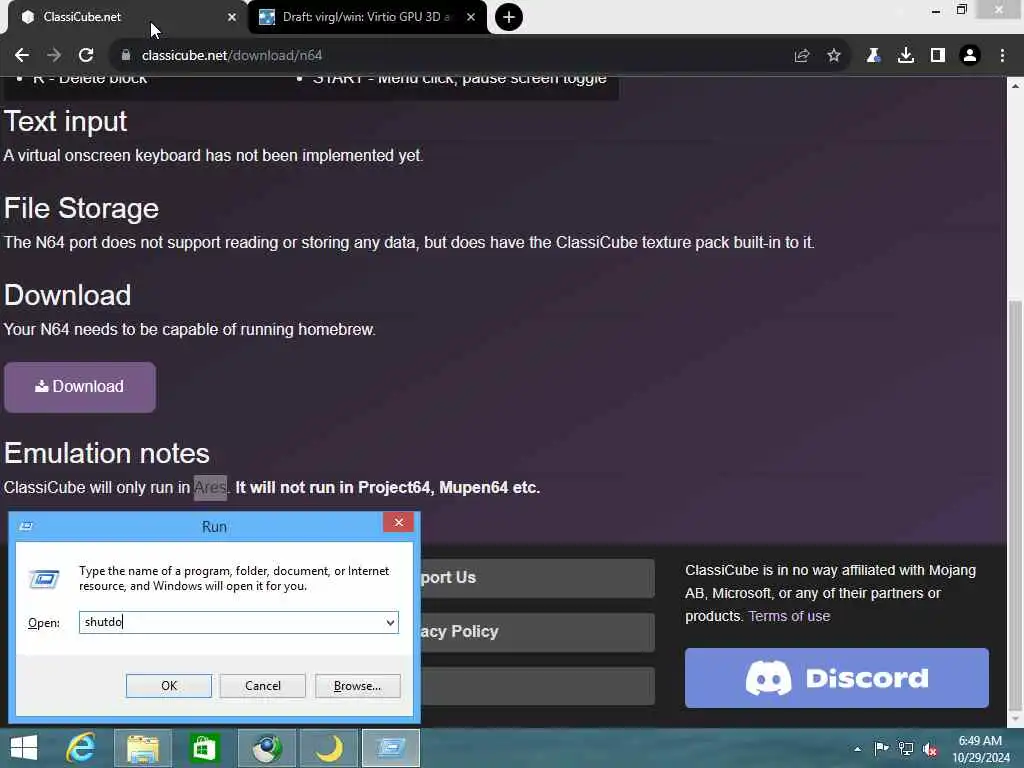1024x768 pixels.
Task: Click the taskbar clock showing 6:49 AM
Action: [x=980, y=749]
